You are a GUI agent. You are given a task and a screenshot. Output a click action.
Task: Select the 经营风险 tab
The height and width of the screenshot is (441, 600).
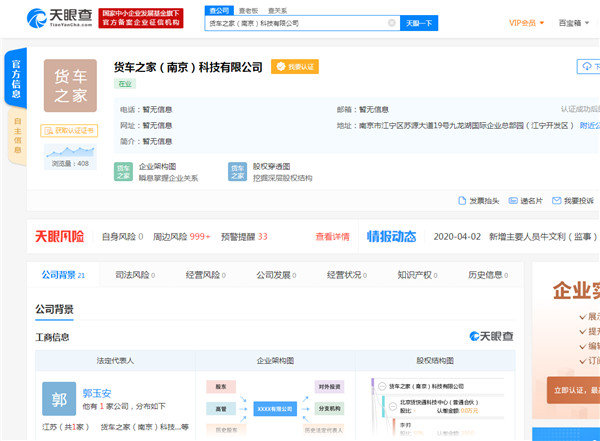coord(205,275)
